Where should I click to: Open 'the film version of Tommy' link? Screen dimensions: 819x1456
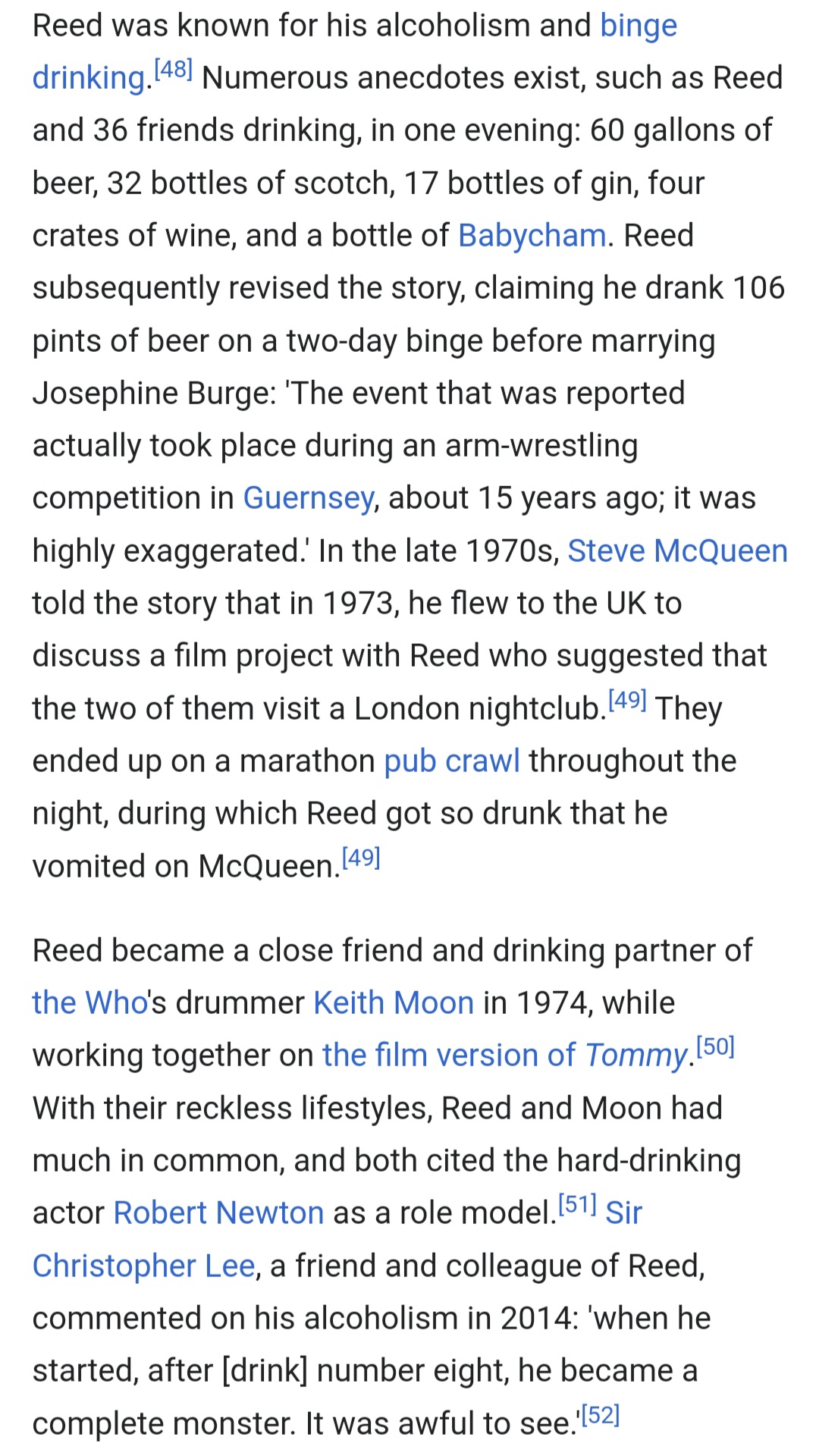point(504,1056)
